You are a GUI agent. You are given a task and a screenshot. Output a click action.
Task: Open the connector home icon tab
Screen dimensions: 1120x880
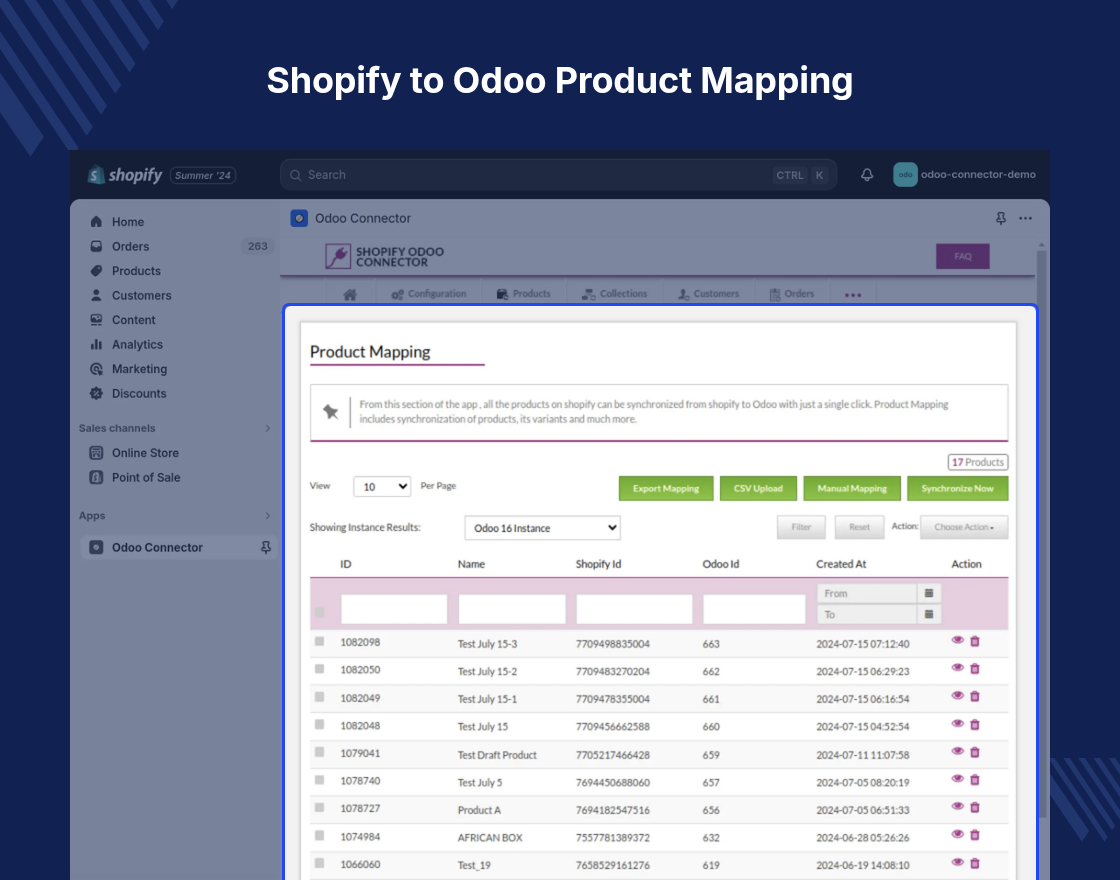[x=350, y=294]
